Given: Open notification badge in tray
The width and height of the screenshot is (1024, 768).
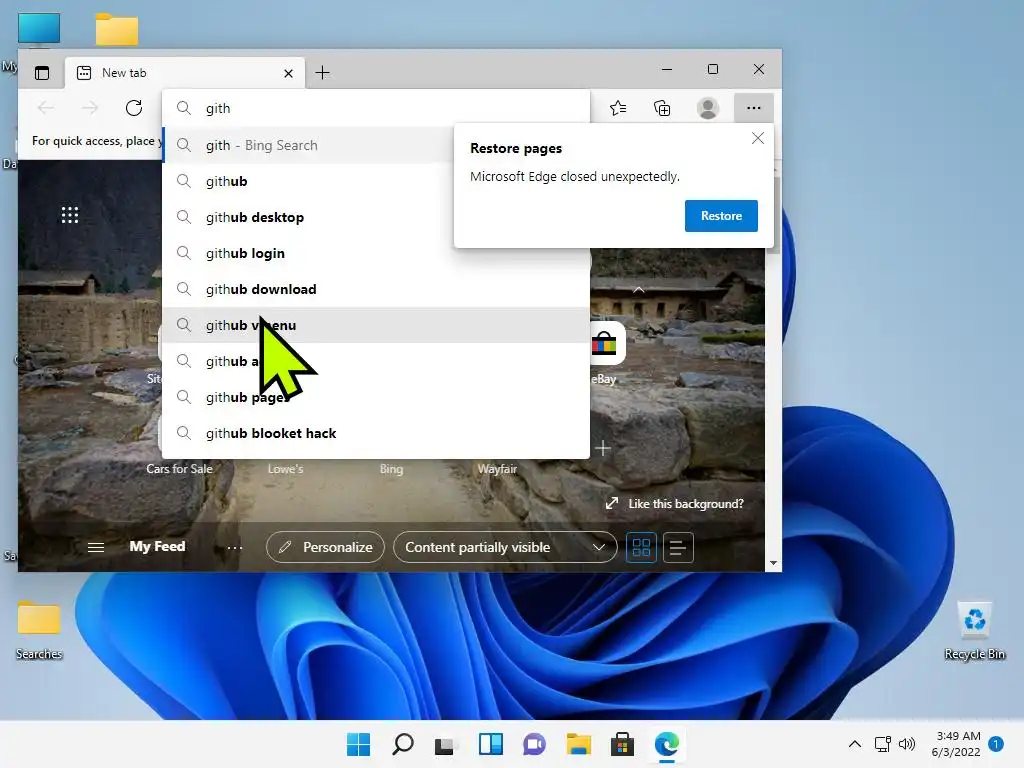Looking at the screenshot, I should pos(996,744).
